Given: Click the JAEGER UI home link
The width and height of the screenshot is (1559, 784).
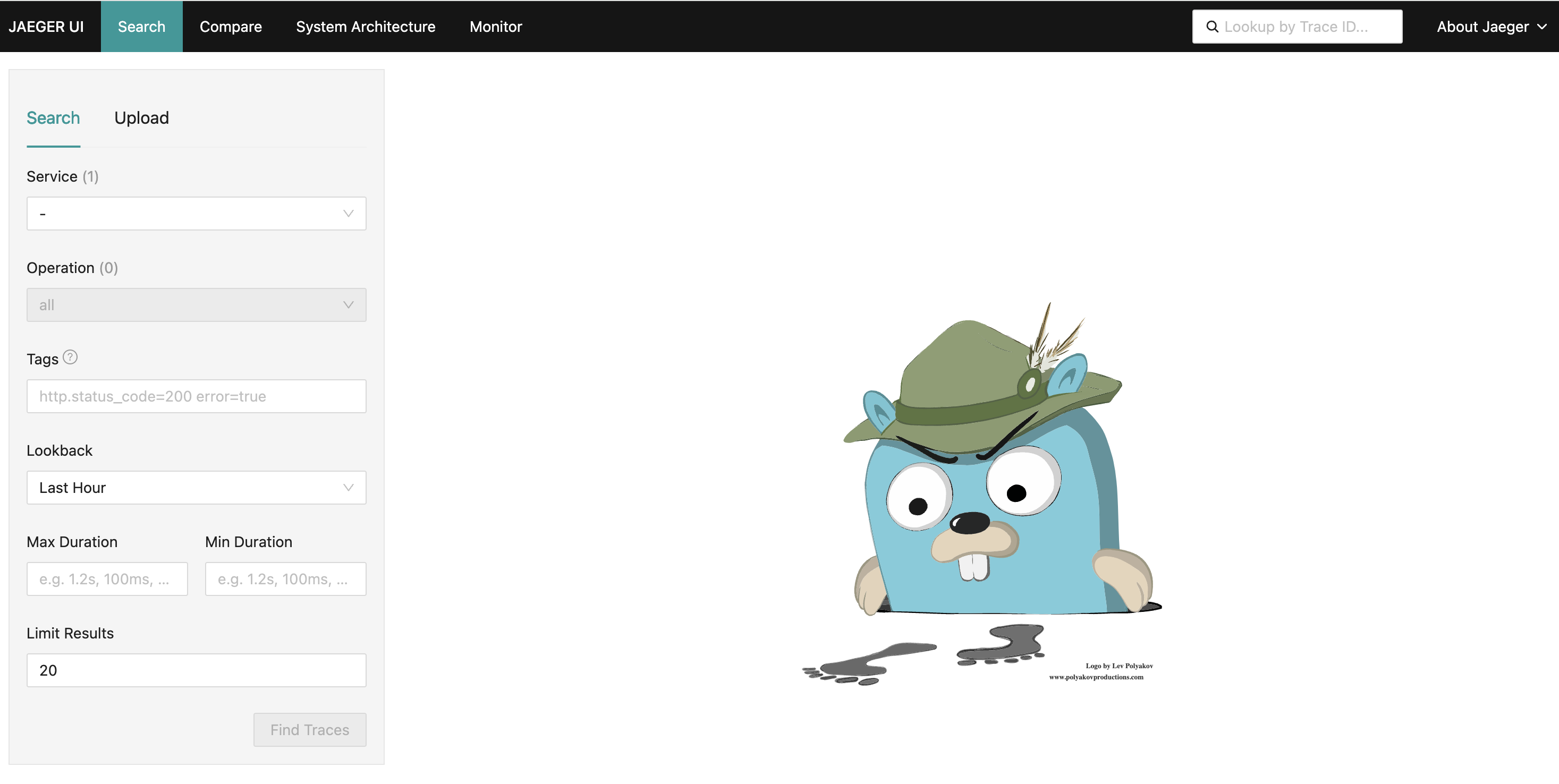Looking at the screenshot, I should (x=46, y=27).
